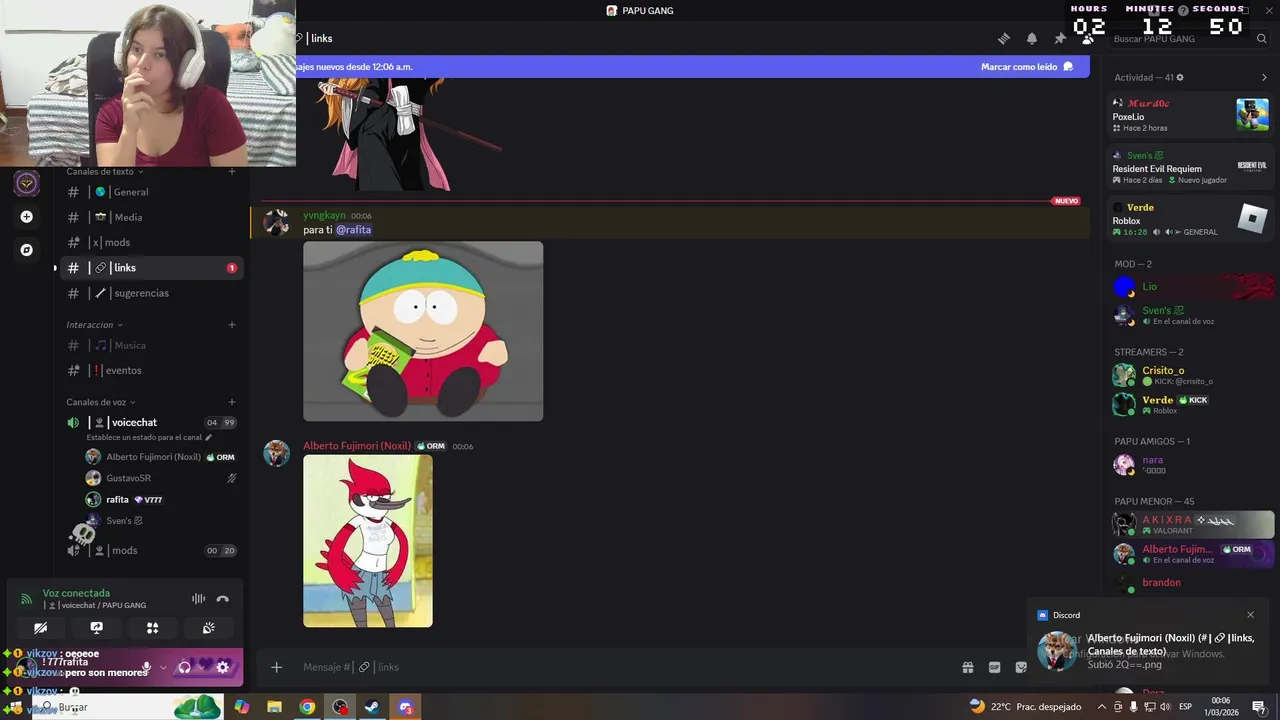Open the gift icon in message bar
The height and width of the screenshot is (720, 1280).
pyautogui.click(x=968, y=667)
